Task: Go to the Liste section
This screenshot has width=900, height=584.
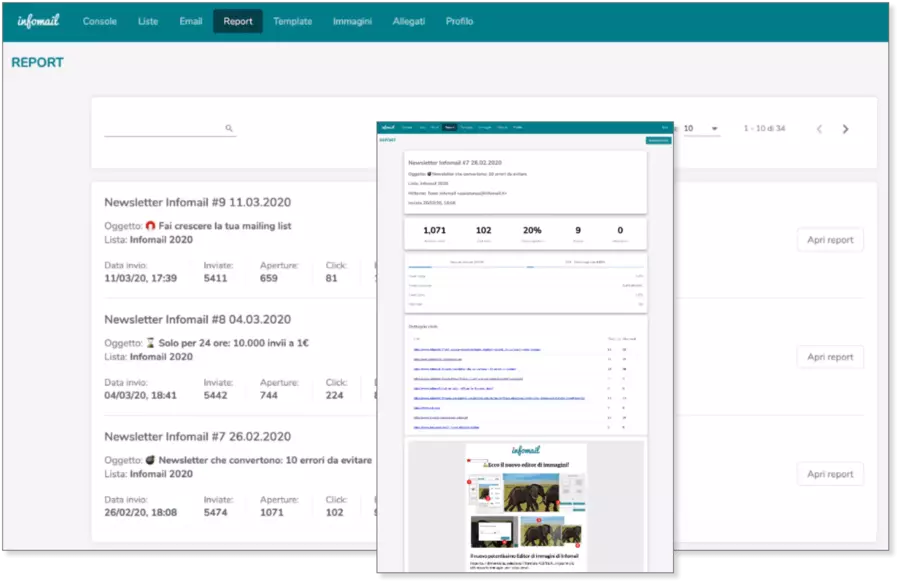Action: pos(148,21)
